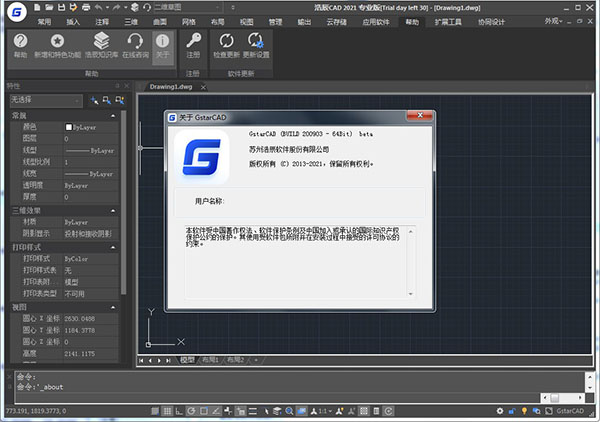This screenshot has width=600, height=422.
Task: Collapse the 三维效果 properties section
Action: click(x=113, y=211)
